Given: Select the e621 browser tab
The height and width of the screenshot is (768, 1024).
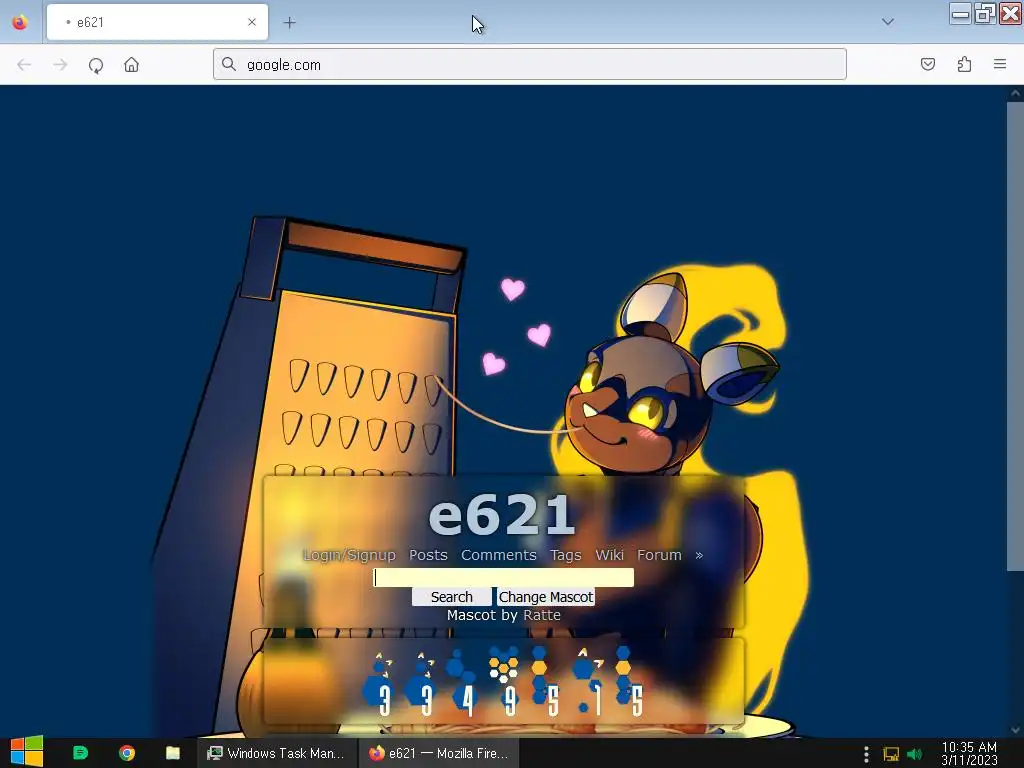Looking at the screenshot, I should coord(157,22).
